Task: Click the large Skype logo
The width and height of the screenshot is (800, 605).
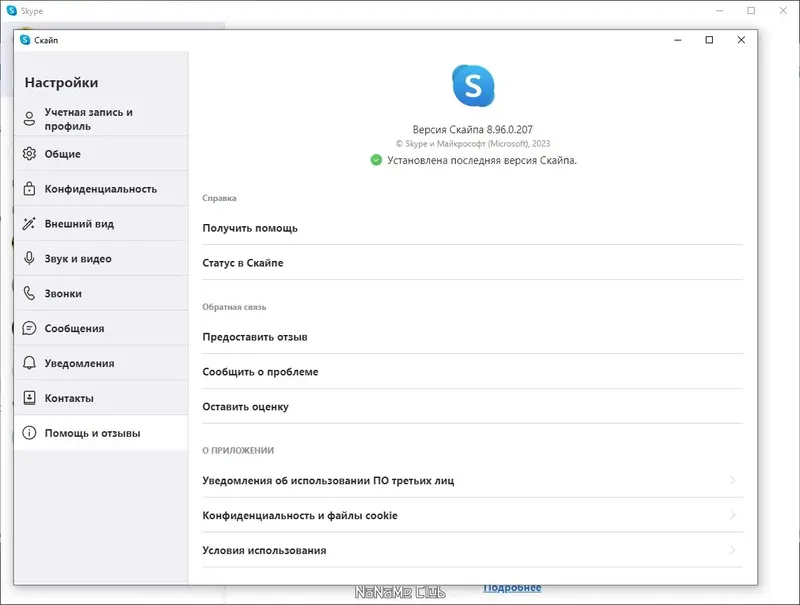Action: click(473, 86)
